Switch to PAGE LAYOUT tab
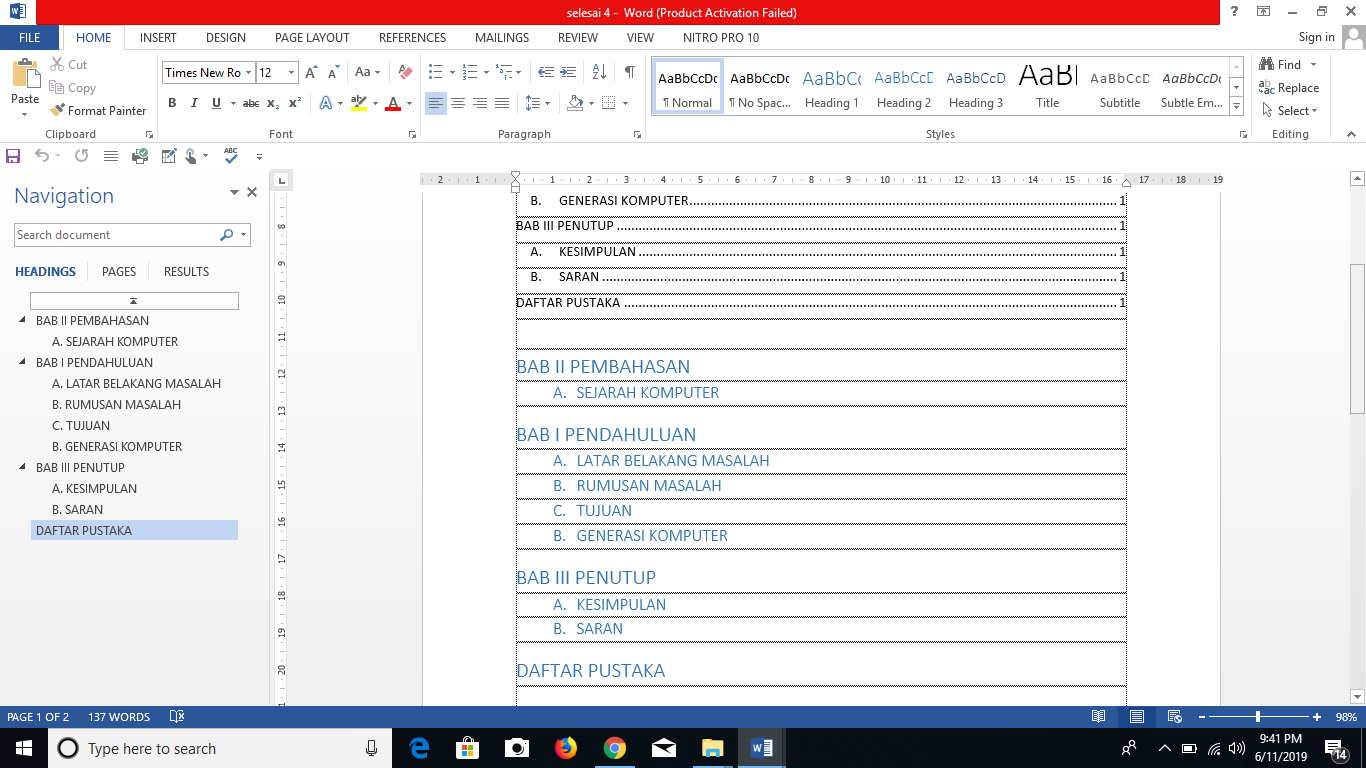The height and width of the screenshot is (768, 1366). (312, 38)
